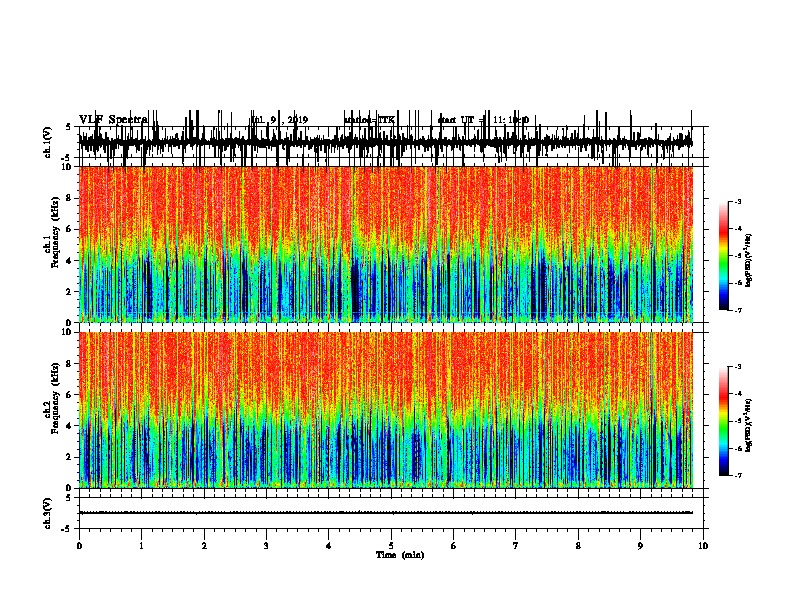The image size is (792, 612).
Task: Click time axis tick label '0'
Action: click(x=79, y=546)
